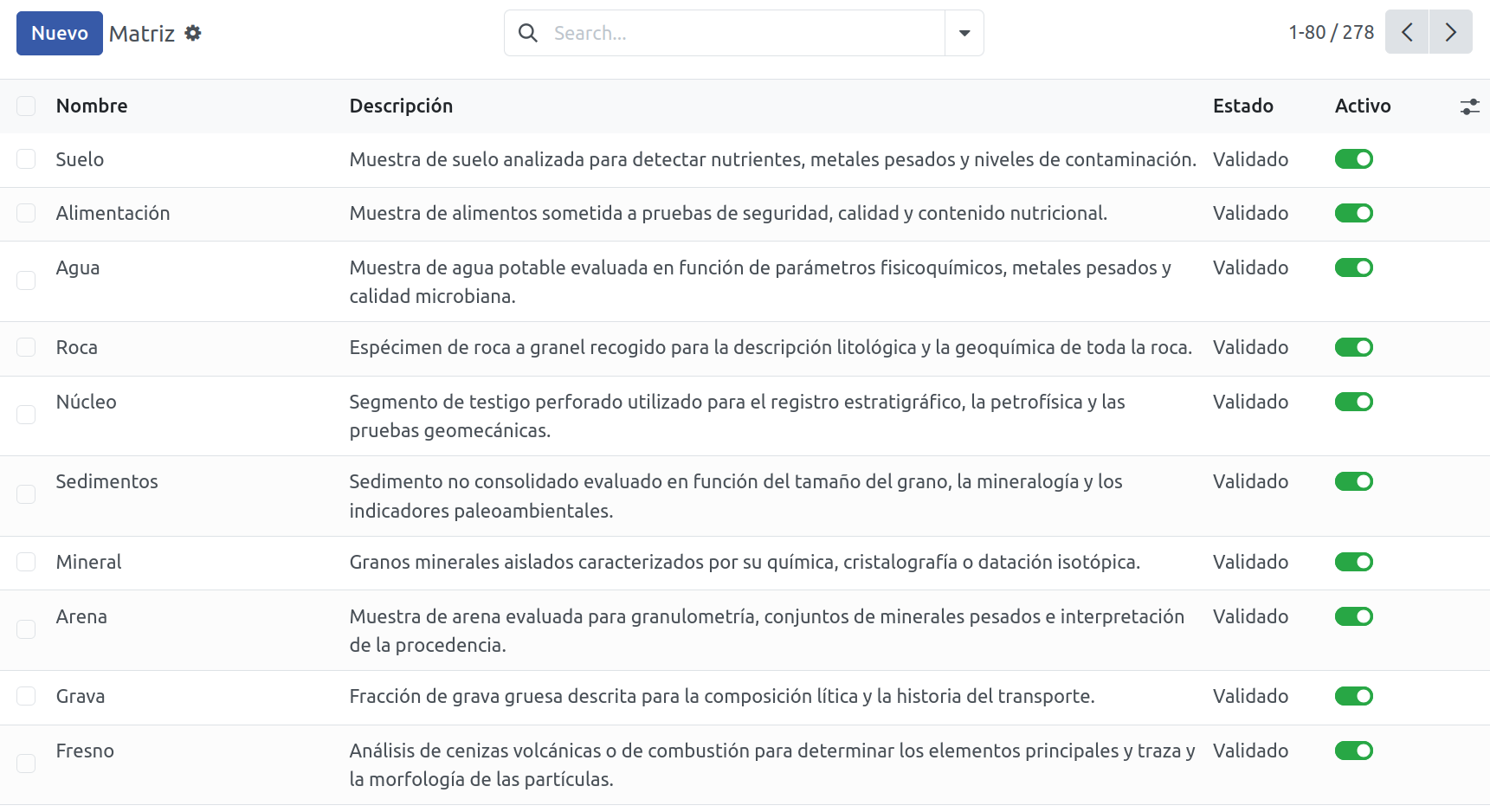
Task: Click the magnifying glass search icon
Action: (x=527, y=33)
